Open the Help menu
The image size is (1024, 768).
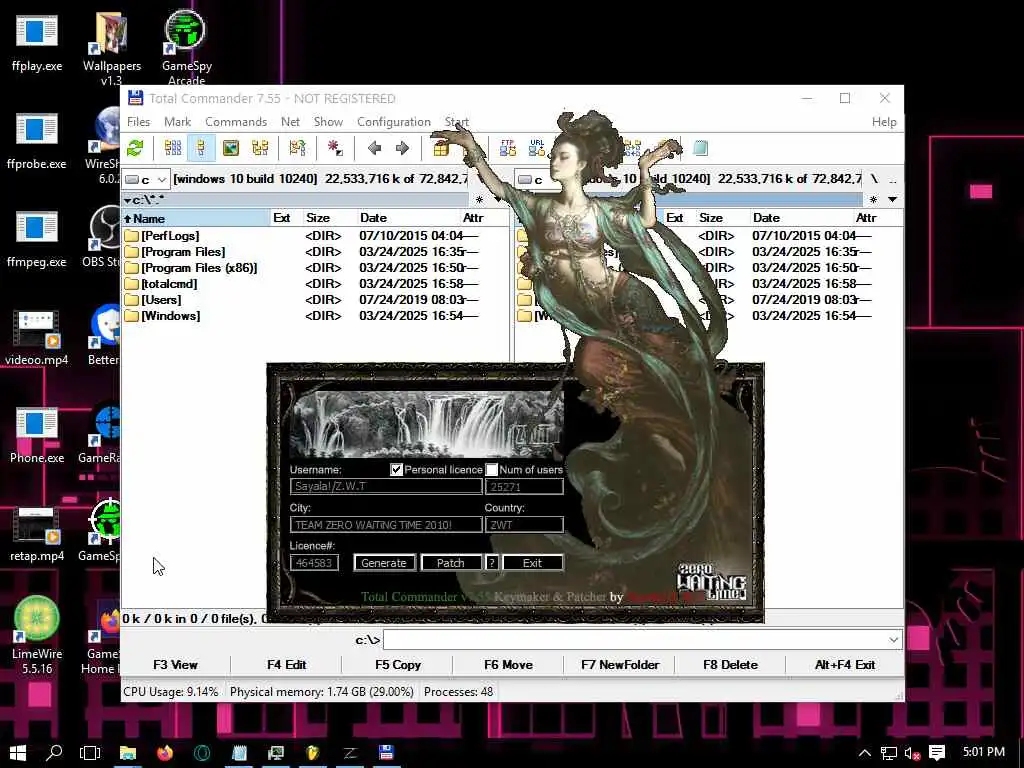[x=884, y=122]
